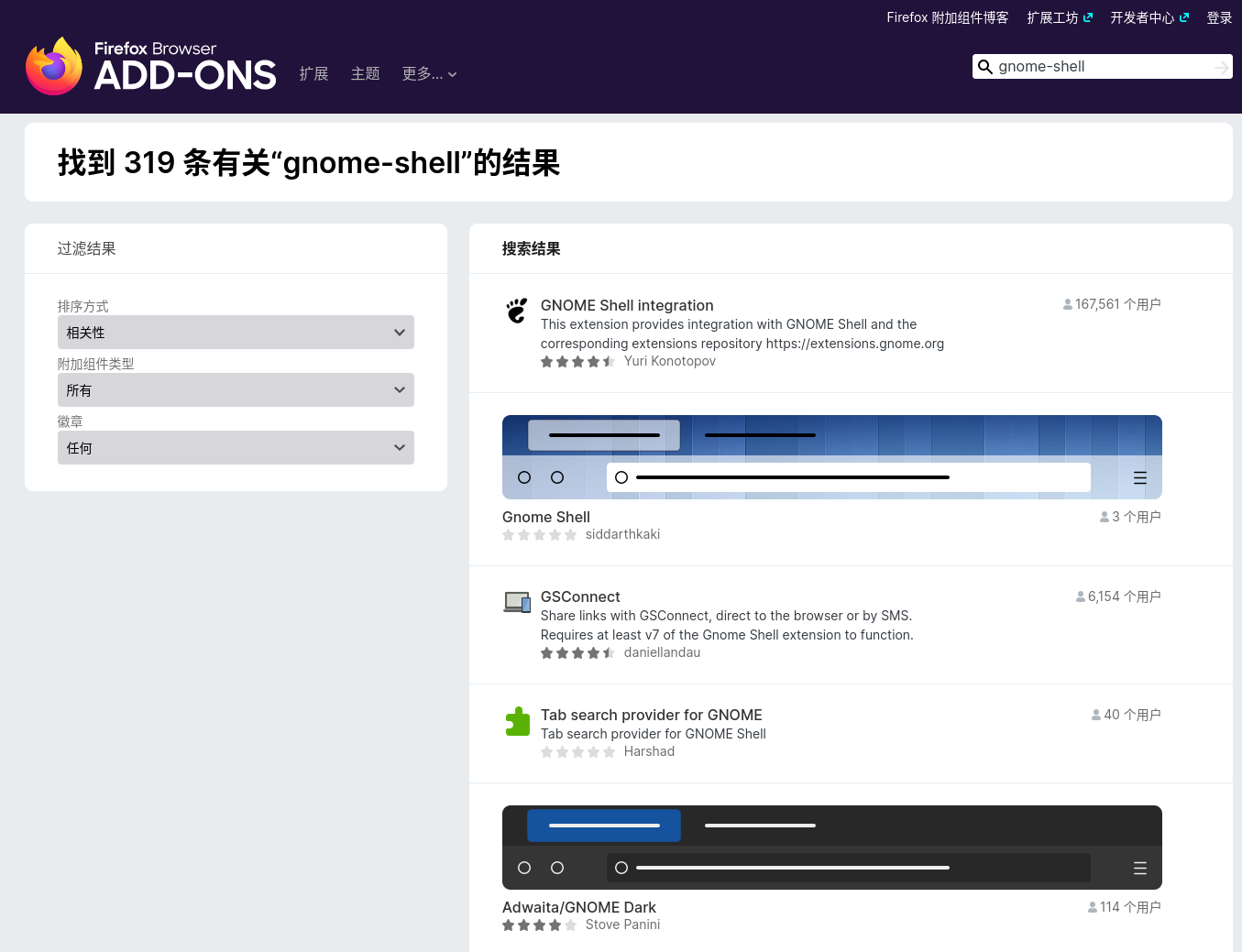Click the GSConnect star rating
Image resolution: width=1242 pixels, height=952 pixels.
click(577, 653)
